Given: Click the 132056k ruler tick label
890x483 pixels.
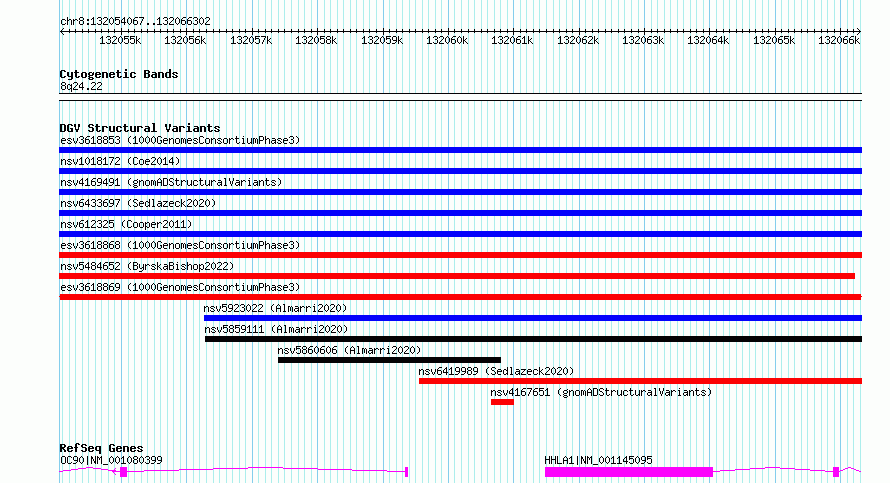Looking at the screenshot, I should coord(186,40).
